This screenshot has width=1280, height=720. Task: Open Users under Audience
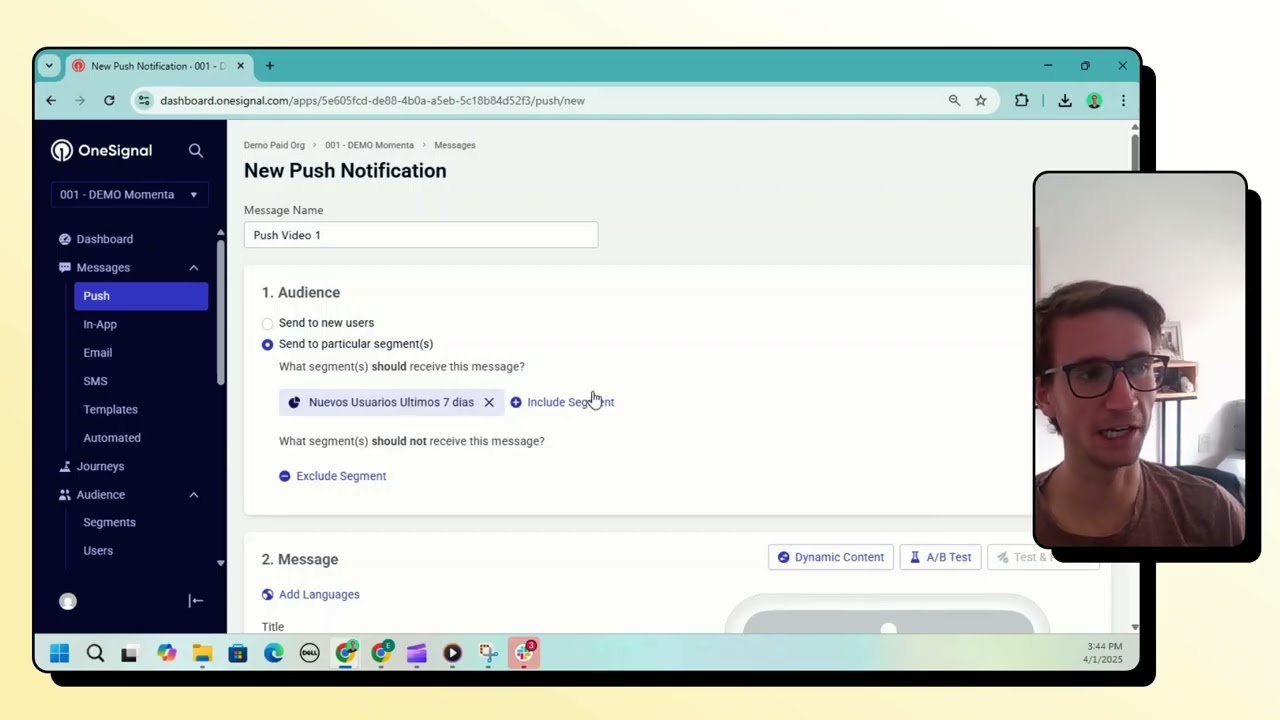(98, 551)
